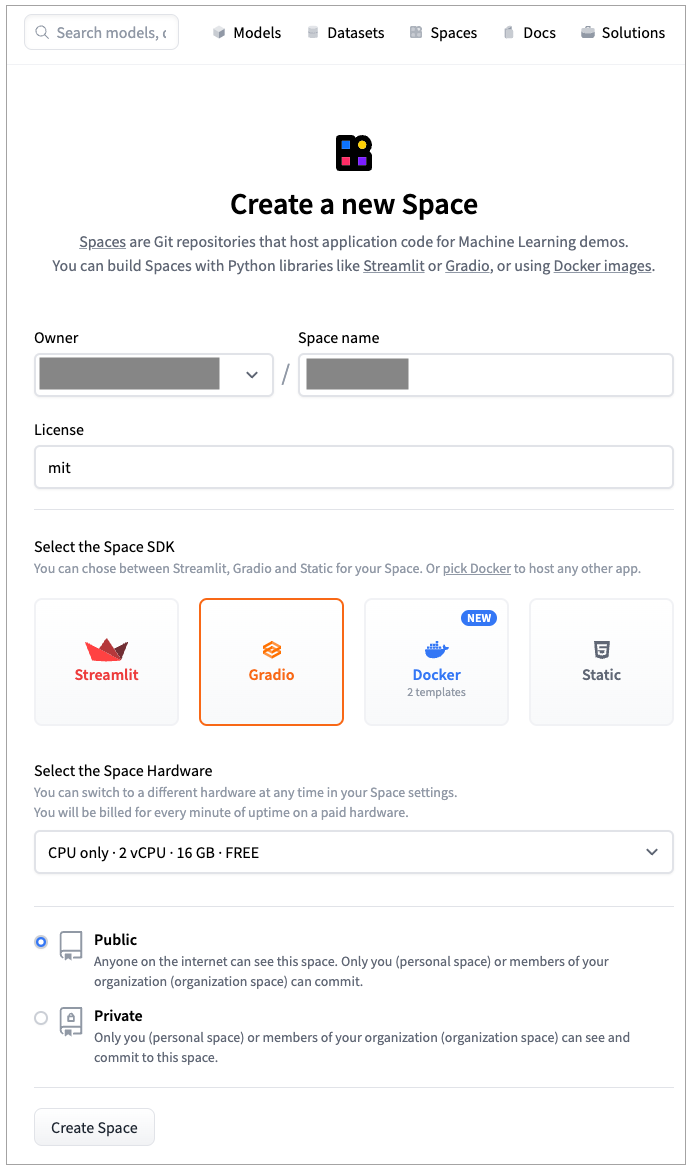Open the Owner dropdown

pyautogui.click(x=153, y=375)
